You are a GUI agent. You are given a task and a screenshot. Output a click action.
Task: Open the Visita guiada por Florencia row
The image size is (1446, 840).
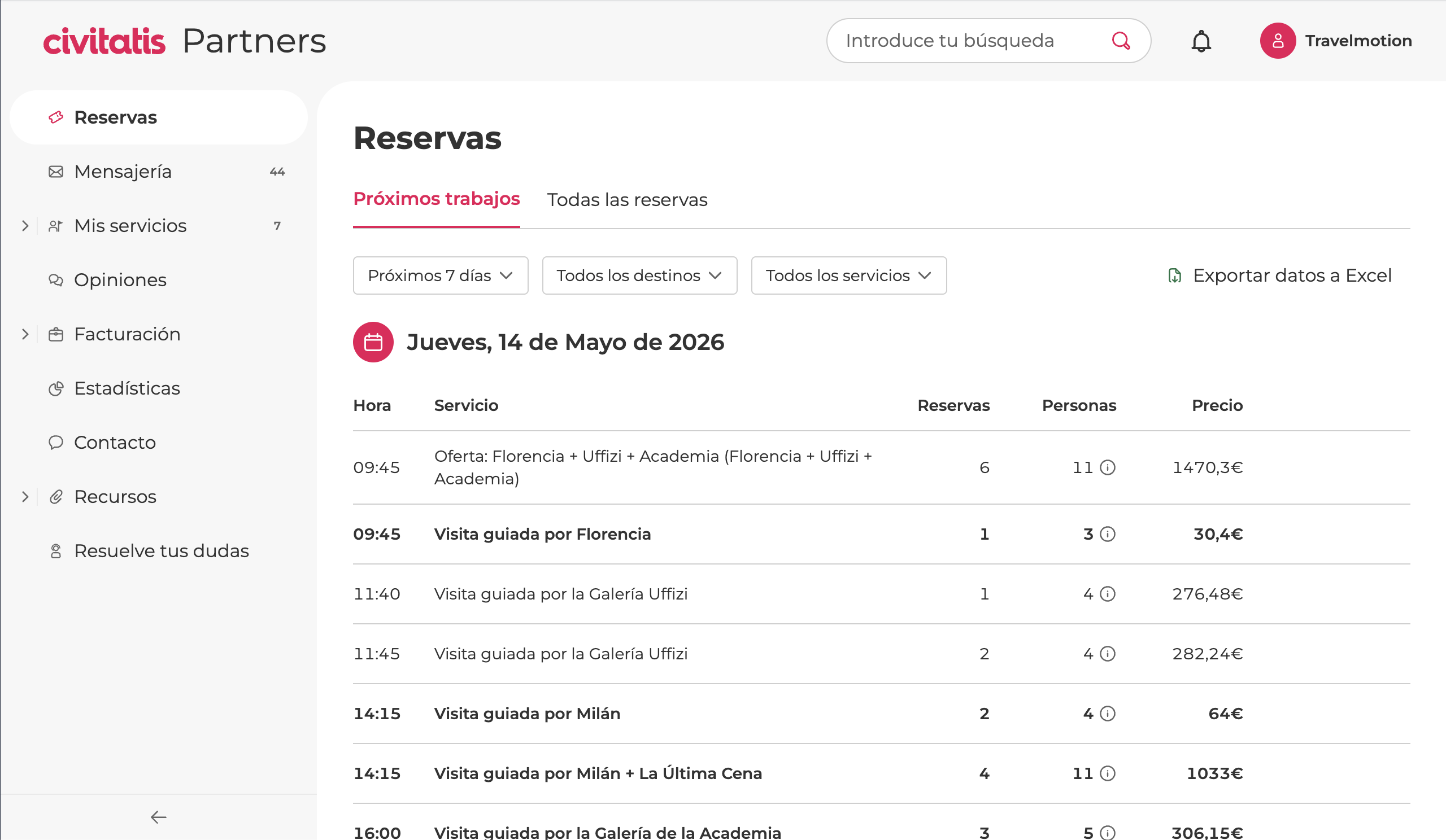coord(881,535)
